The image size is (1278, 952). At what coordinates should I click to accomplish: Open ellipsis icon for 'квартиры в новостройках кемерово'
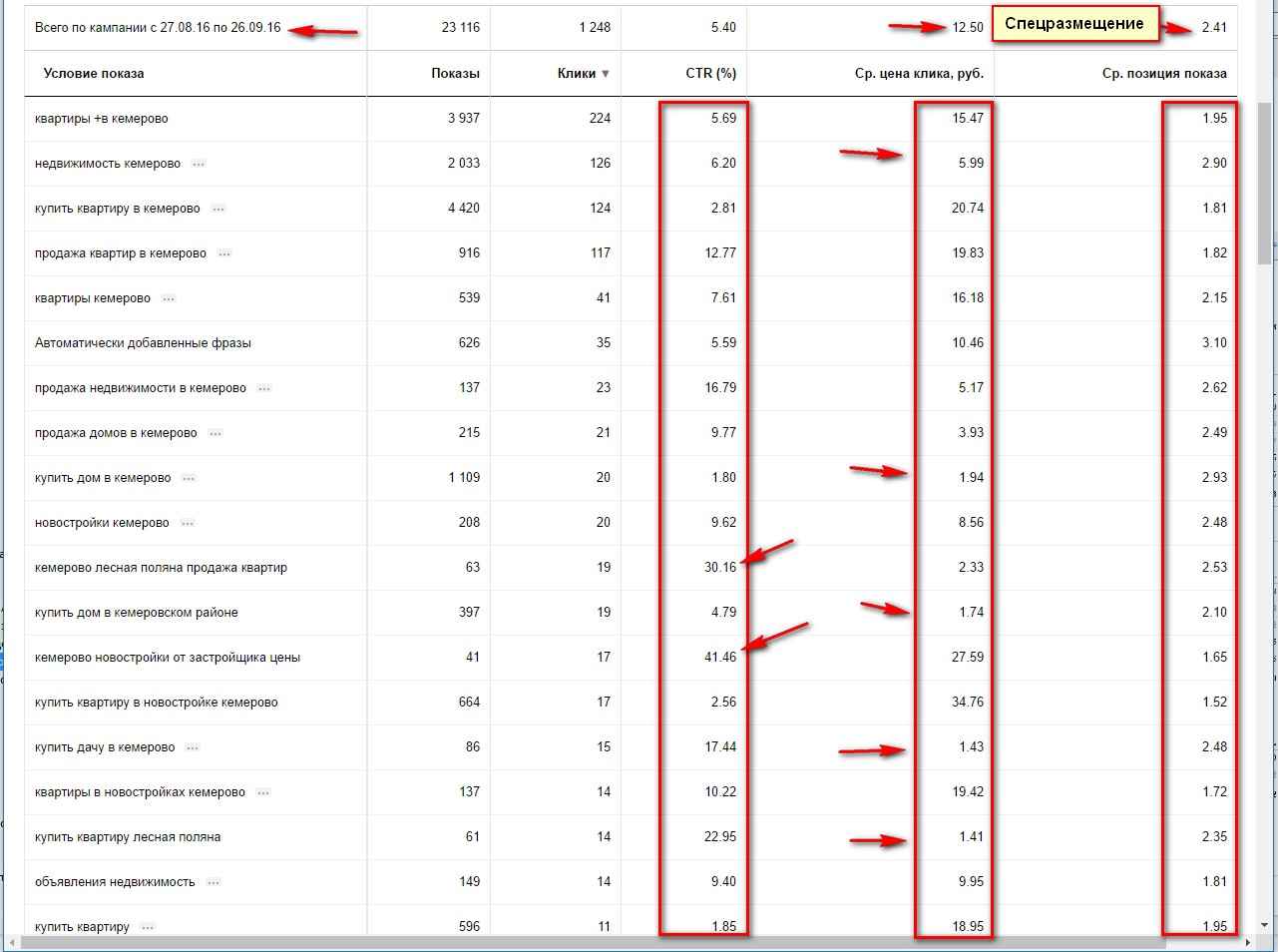(263, 792)
